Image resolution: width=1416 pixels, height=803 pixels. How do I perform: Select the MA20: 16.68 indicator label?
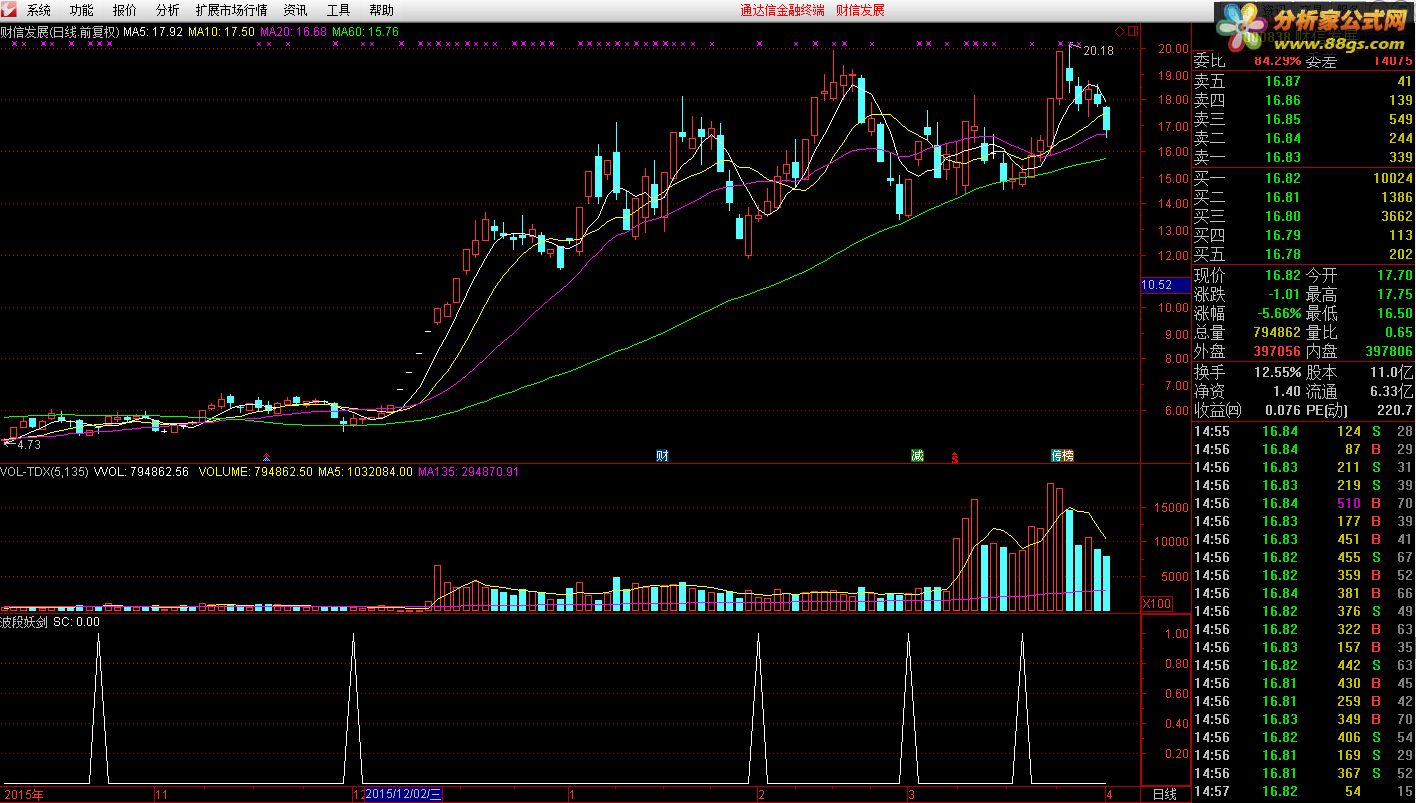tap(294, 32)
